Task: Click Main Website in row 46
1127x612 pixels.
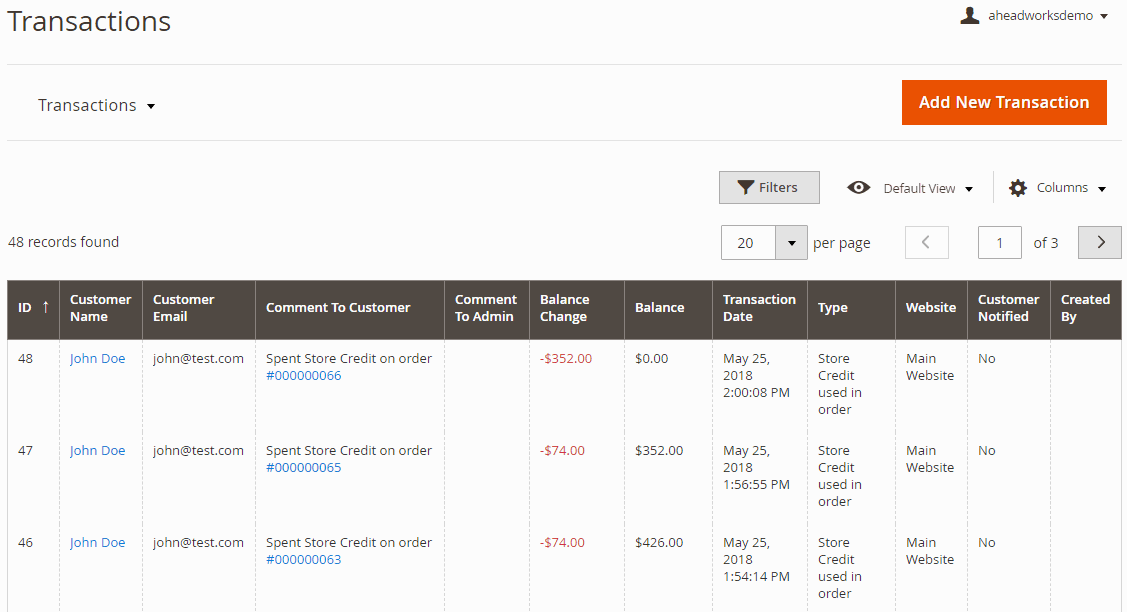Action: tap(929, 551)
